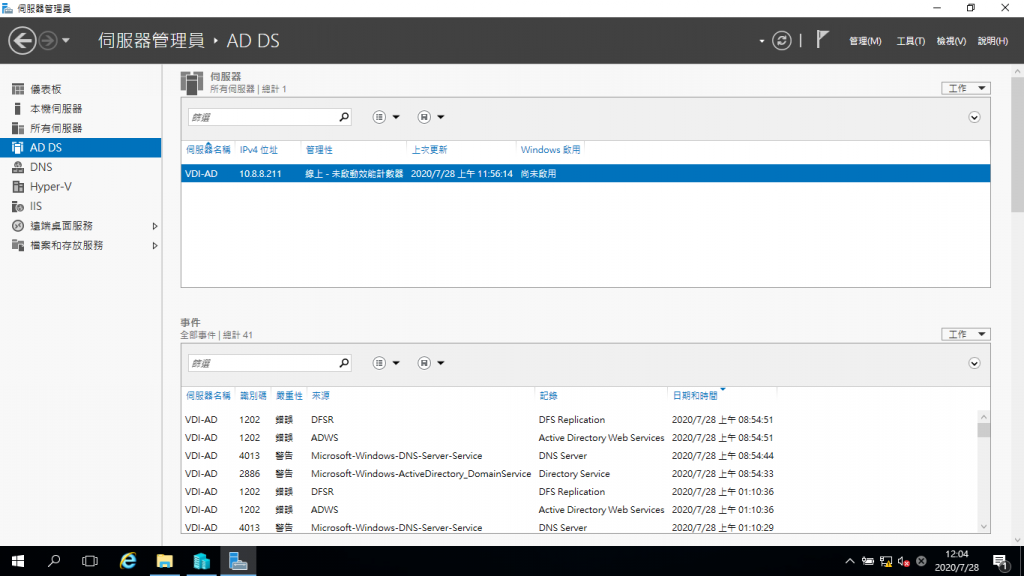Sort servers by 管理性 column
This screenshot has width=1024, height=576.
click(319, 150)
